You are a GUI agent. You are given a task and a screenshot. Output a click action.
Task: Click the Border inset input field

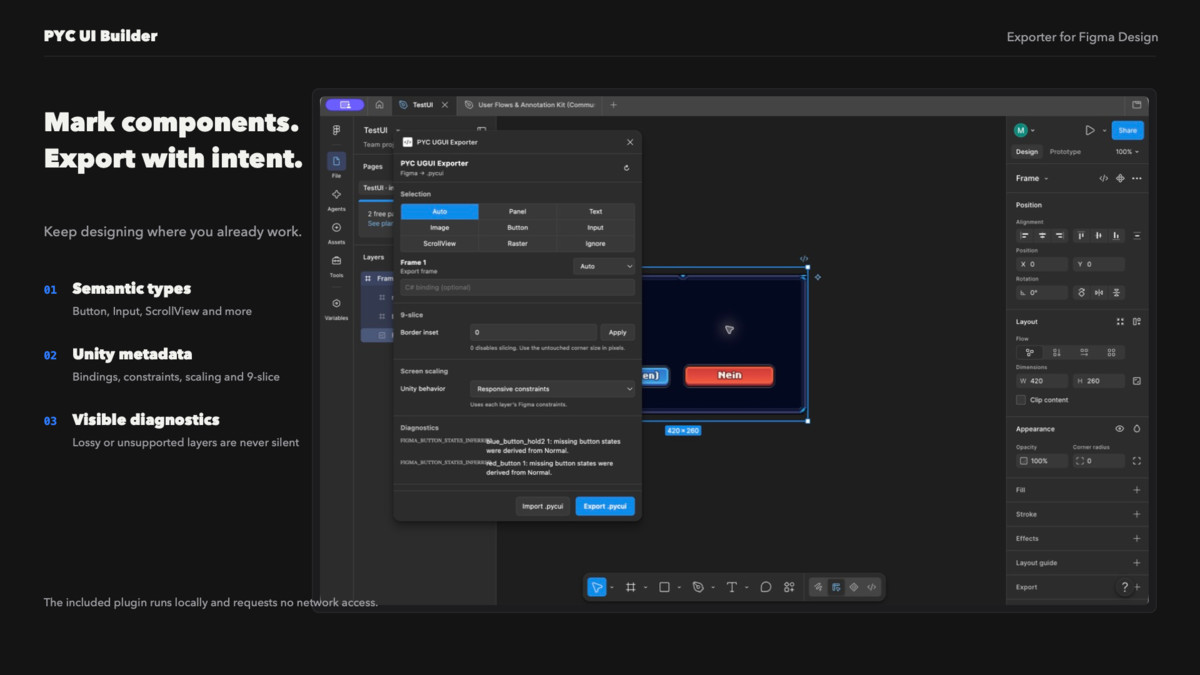(533, 332)
